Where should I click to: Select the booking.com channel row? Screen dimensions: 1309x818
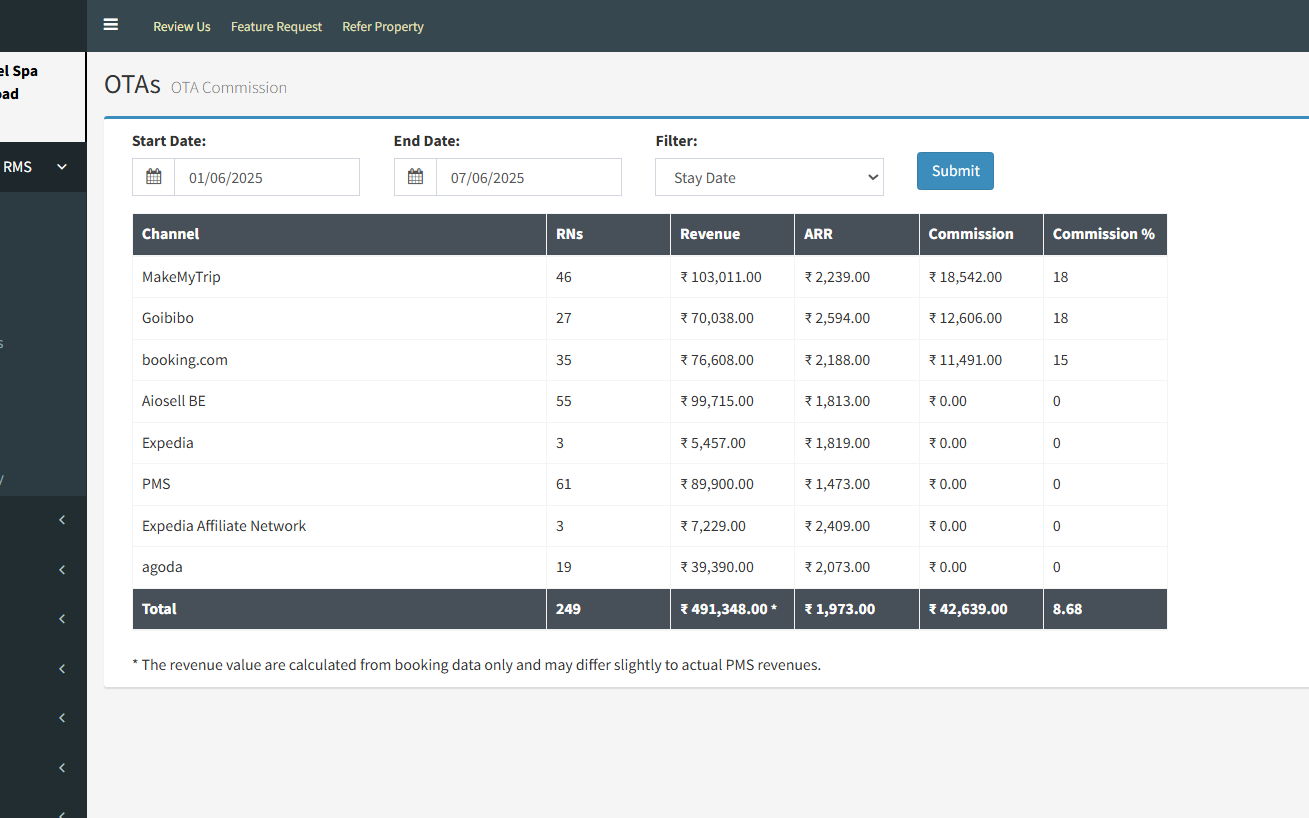[x=650, y=360]
